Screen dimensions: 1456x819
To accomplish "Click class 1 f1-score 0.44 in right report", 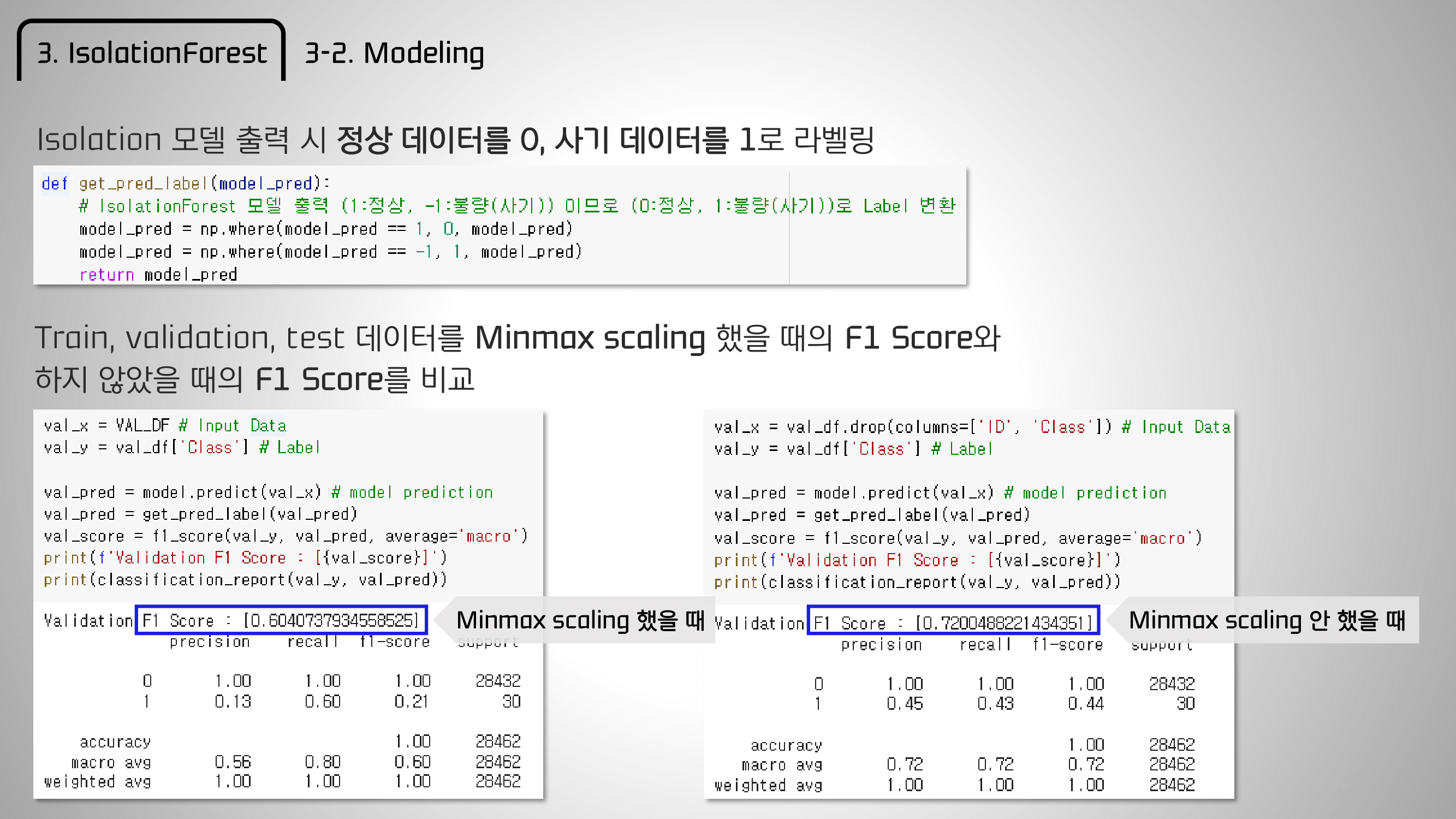I will coord(1086,704).
